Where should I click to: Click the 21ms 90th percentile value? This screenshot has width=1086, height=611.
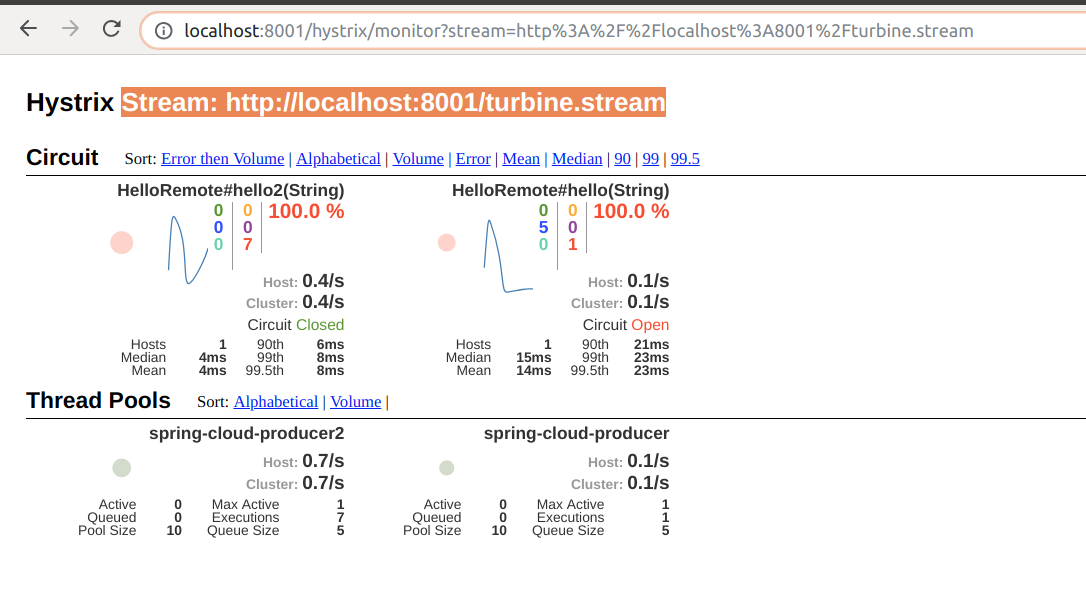click(652, 344)
